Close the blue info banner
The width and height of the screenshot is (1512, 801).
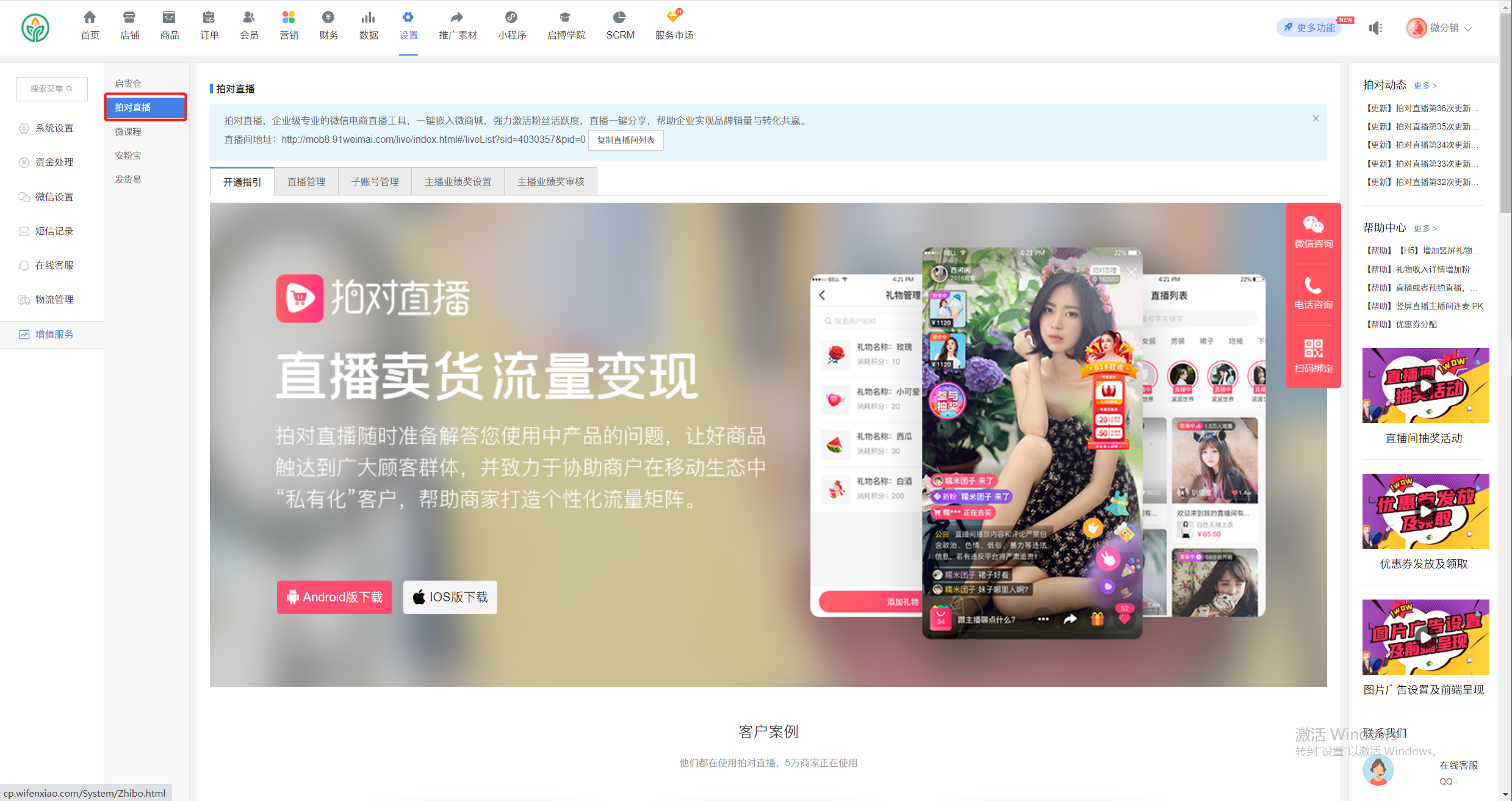[x=1316, y=119]
